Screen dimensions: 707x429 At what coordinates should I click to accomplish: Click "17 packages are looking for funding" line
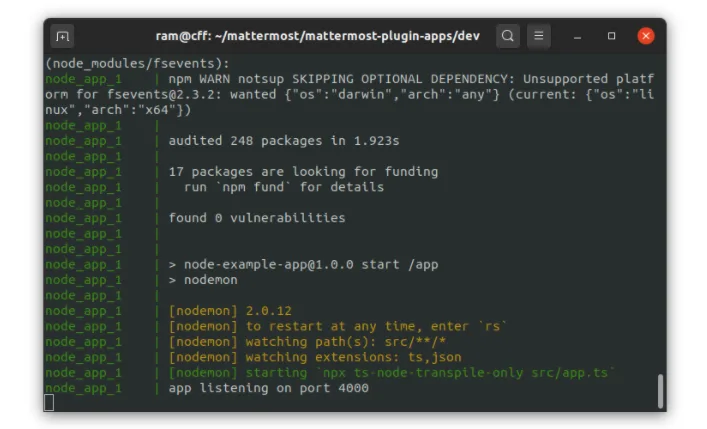pyautogui.click(x=303, y=172)
